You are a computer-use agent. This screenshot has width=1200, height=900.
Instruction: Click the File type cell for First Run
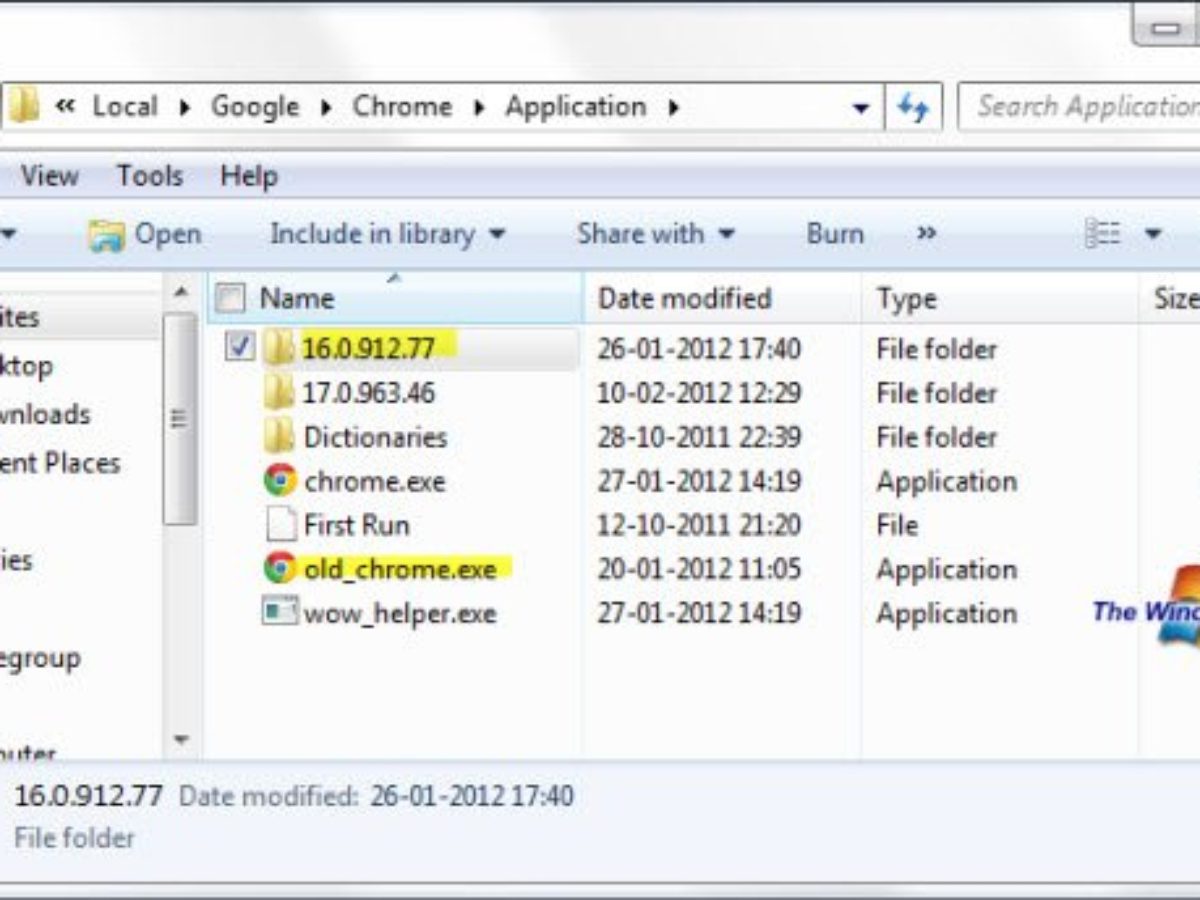(x=897, y=525)
